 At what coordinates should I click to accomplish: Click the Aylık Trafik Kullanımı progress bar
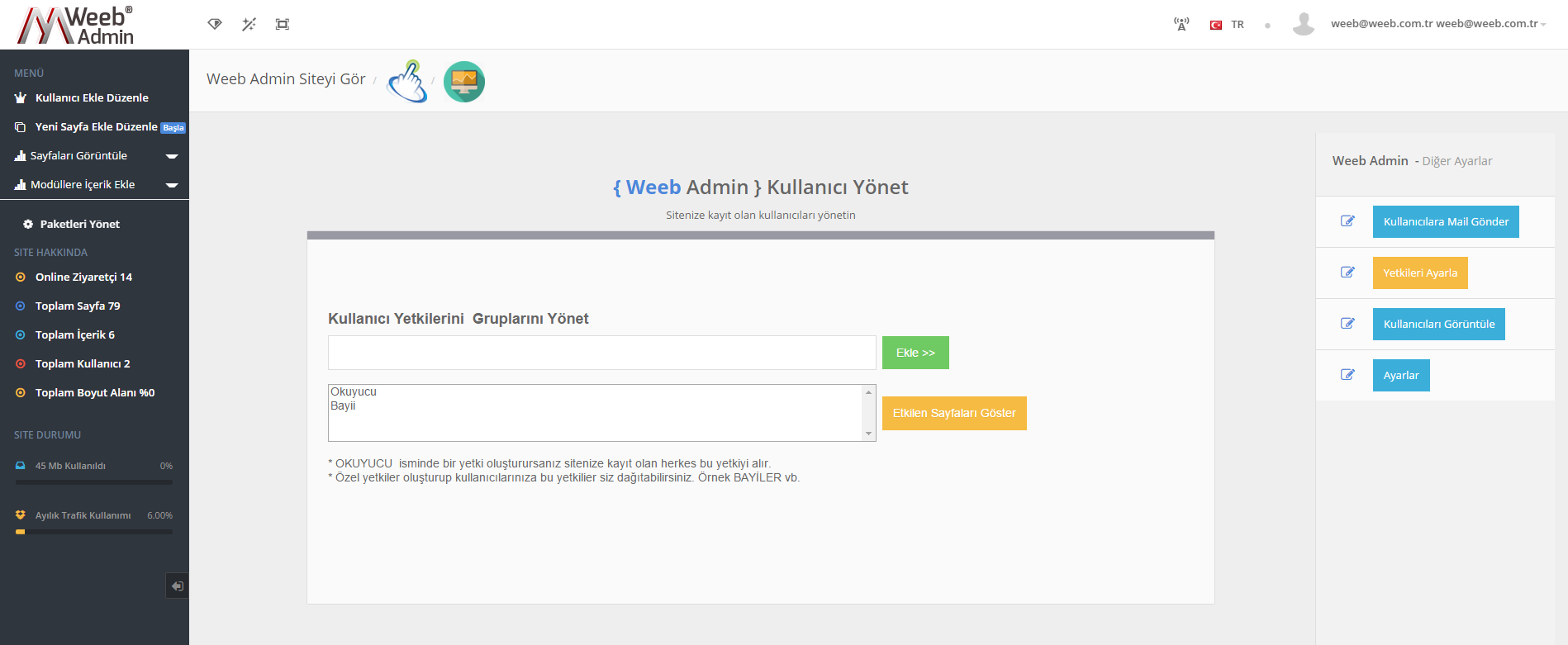(x=94, y=532)
